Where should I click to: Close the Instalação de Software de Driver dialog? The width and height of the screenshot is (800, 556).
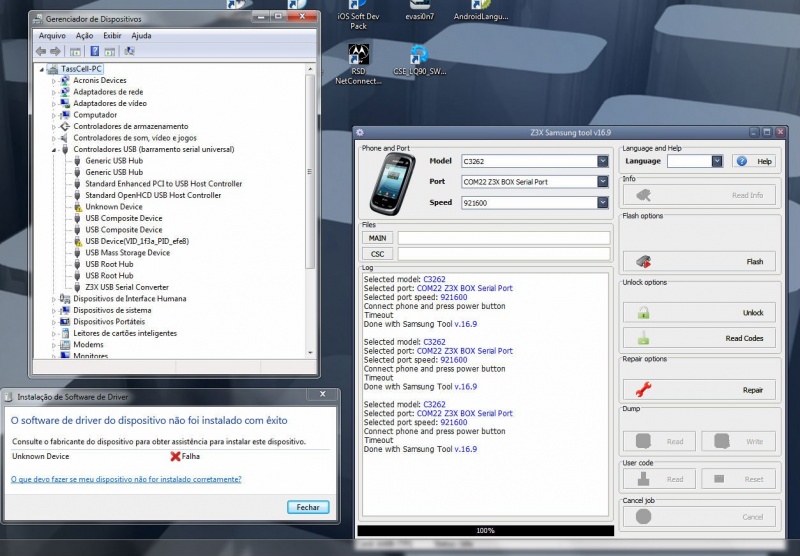pyautogui.click(x=322, y=394)
